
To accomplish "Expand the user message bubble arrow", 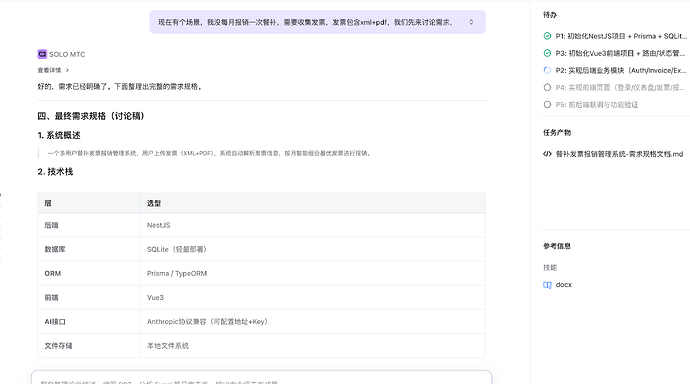I will coord(471,22).
